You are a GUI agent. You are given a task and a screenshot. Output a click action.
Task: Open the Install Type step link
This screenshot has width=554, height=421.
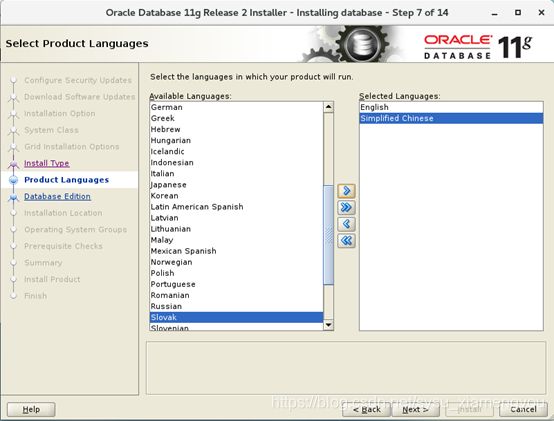coord(47,163)
